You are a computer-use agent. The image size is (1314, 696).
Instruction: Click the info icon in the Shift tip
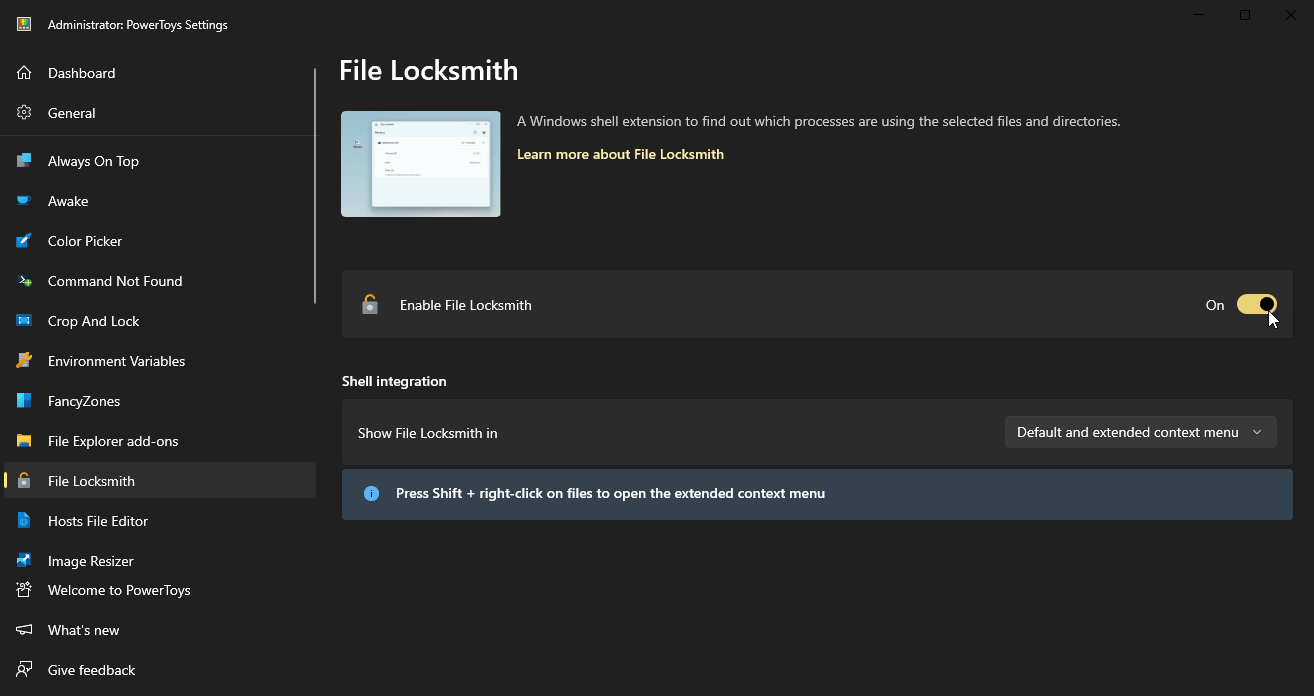point(371,493)
